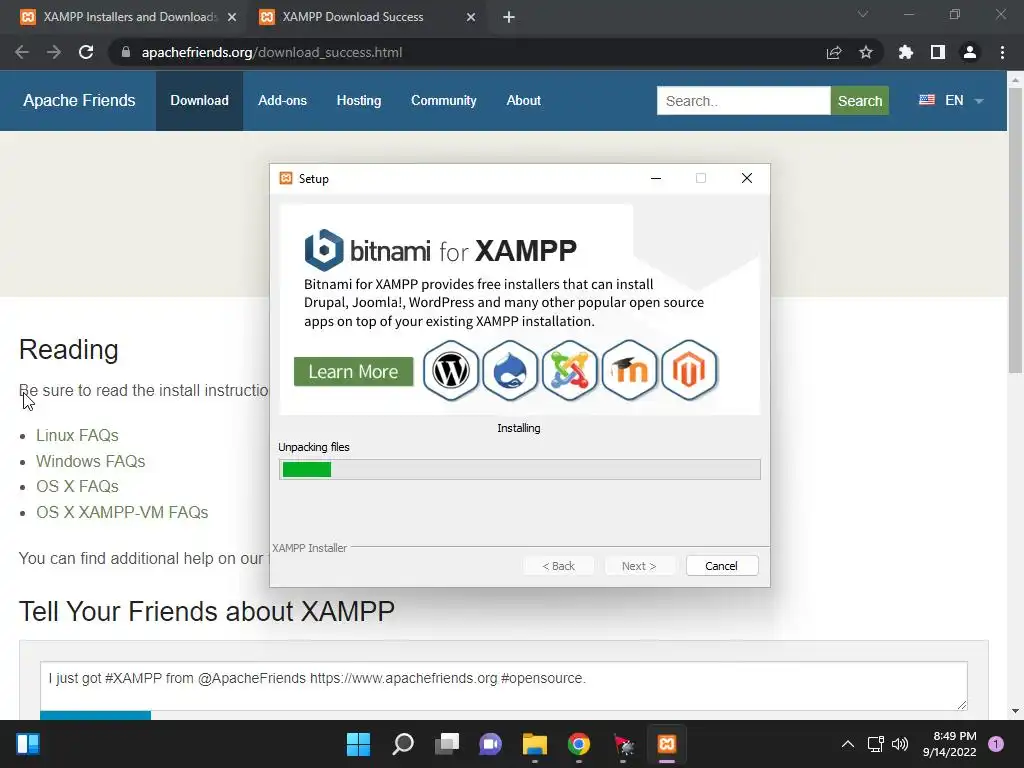Bookmark this page with the star icon

point(865,52)
